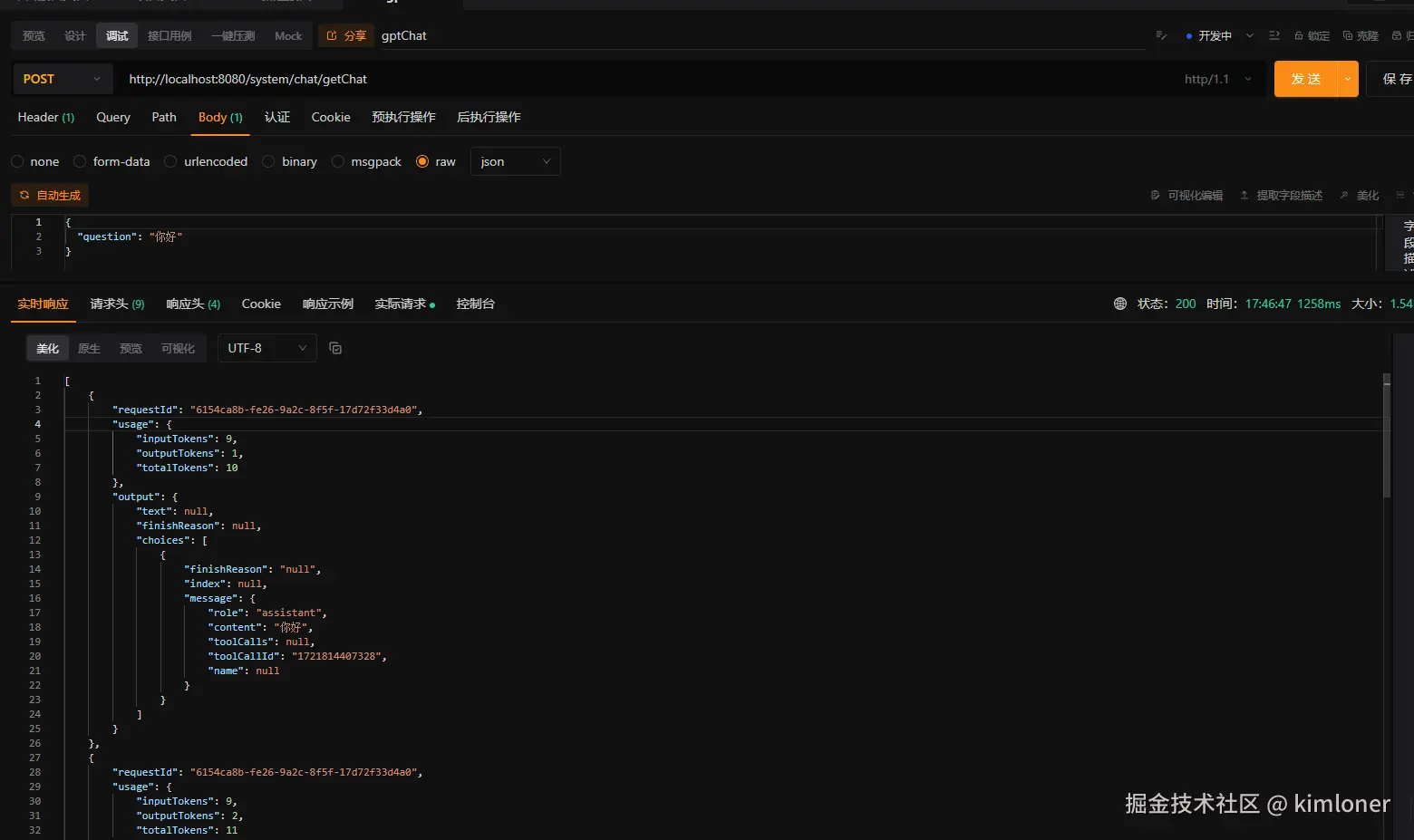Image resolution: width=1414 pixels, height=840 pixels.
Task: Open the globe network icon near status
Action: click(x=1120, y=304)
